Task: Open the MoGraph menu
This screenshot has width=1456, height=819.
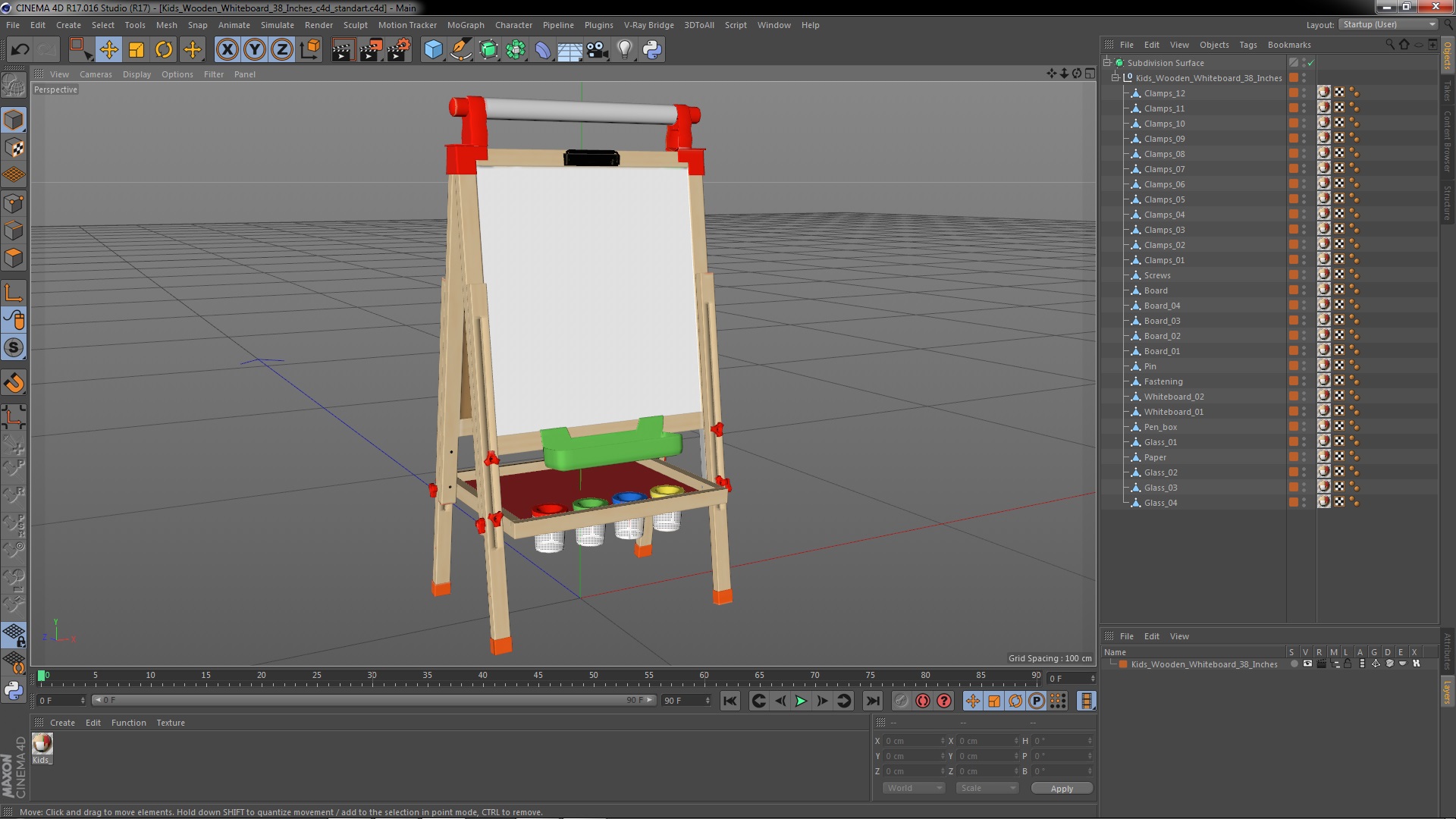Action: point(466,25)
